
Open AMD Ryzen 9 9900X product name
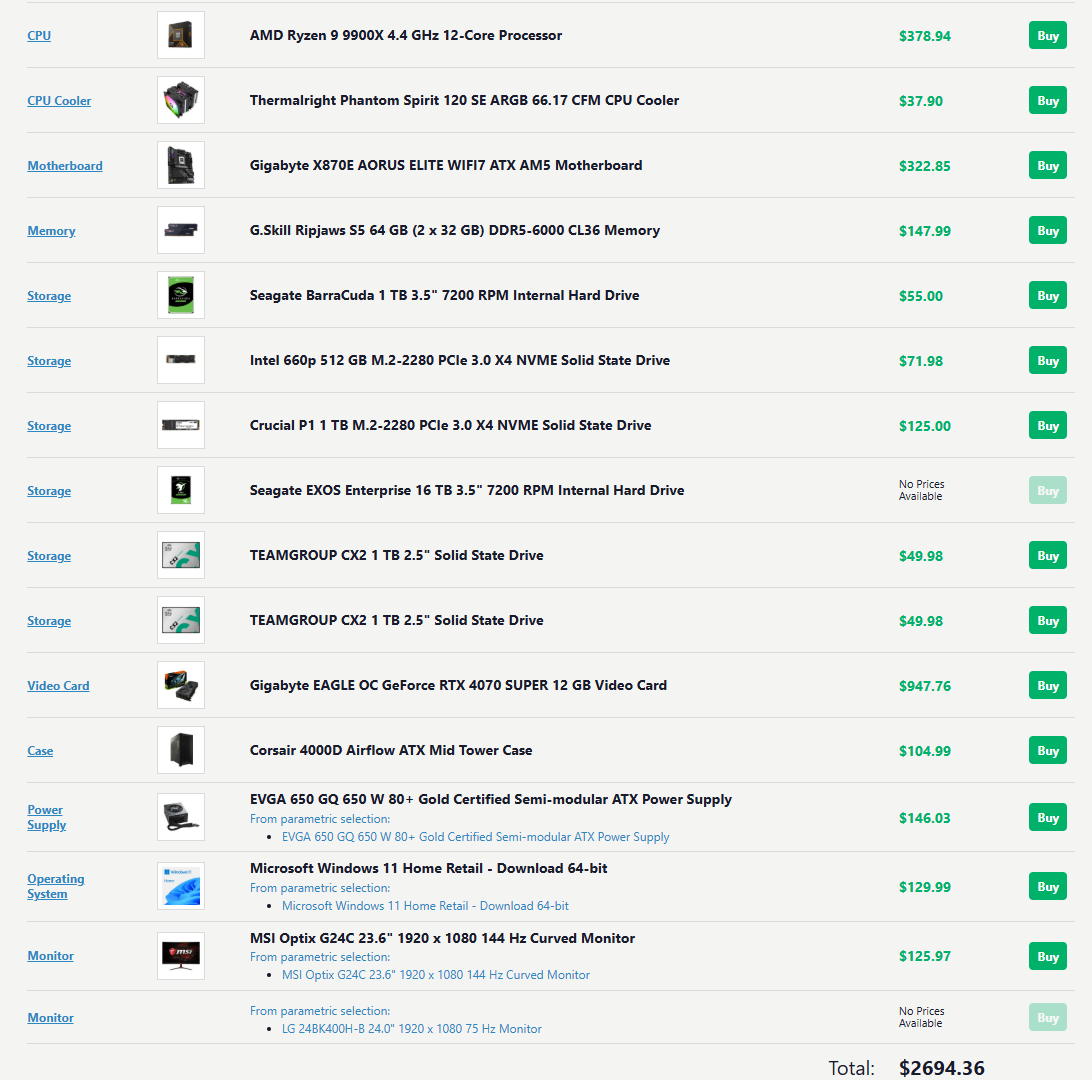pyautogui.click(x=406, y=36)
